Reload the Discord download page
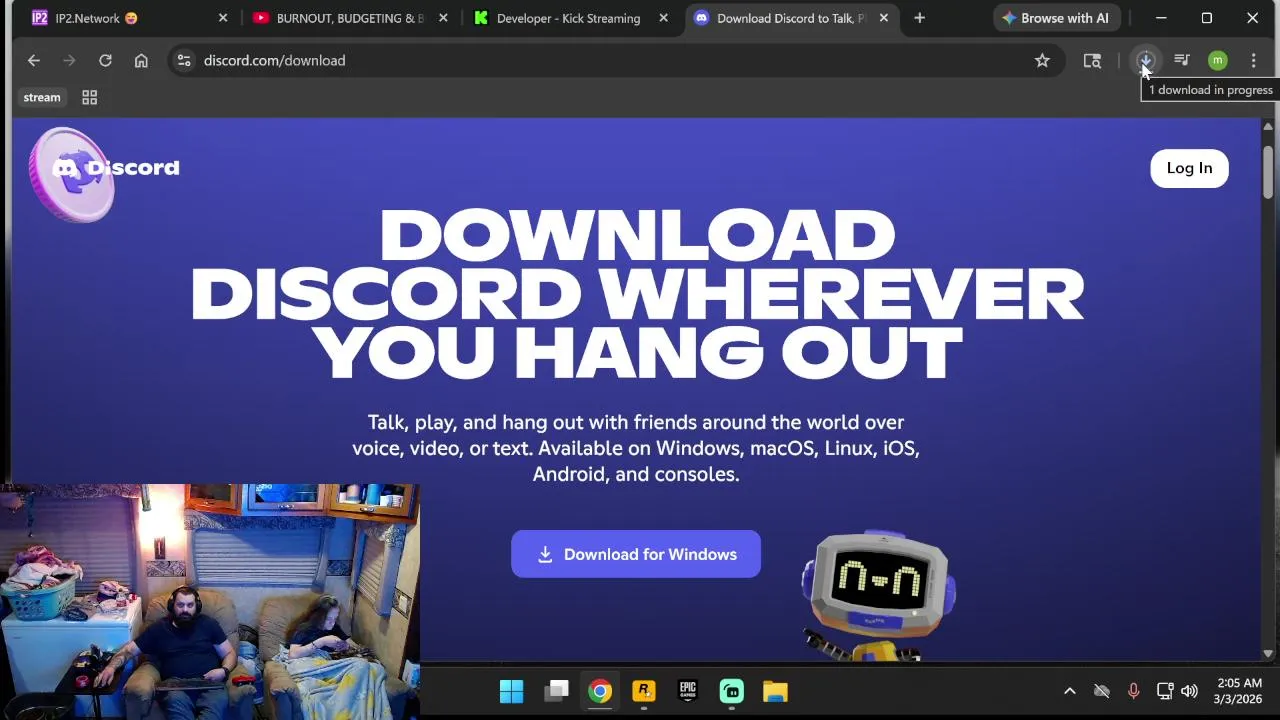Image resolution: width=1280 pixels, height=720 pixels. point(105,61)
